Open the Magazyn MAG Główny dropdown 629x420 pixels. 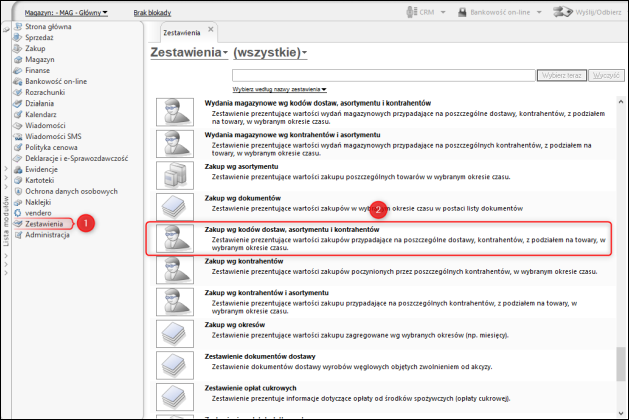66,13
